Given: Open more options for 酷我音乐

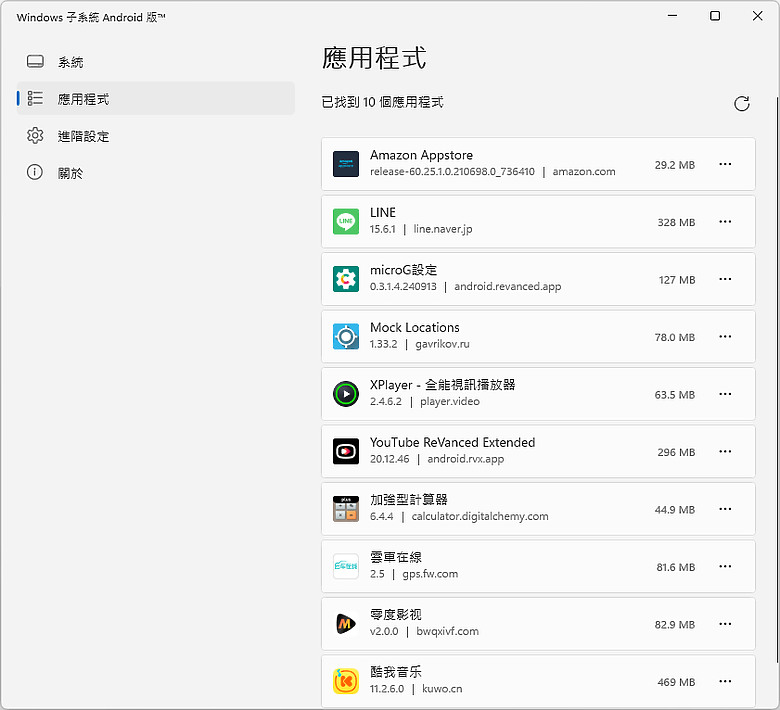Looking at the screenshot, I should click(x=725, y=681).
